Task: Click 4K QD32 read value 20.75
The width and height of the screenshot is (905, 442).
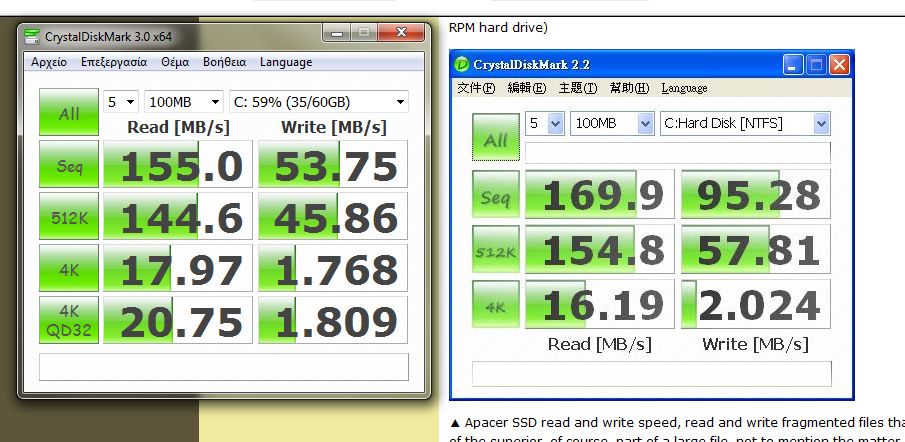Action: (x=178, y=320)
